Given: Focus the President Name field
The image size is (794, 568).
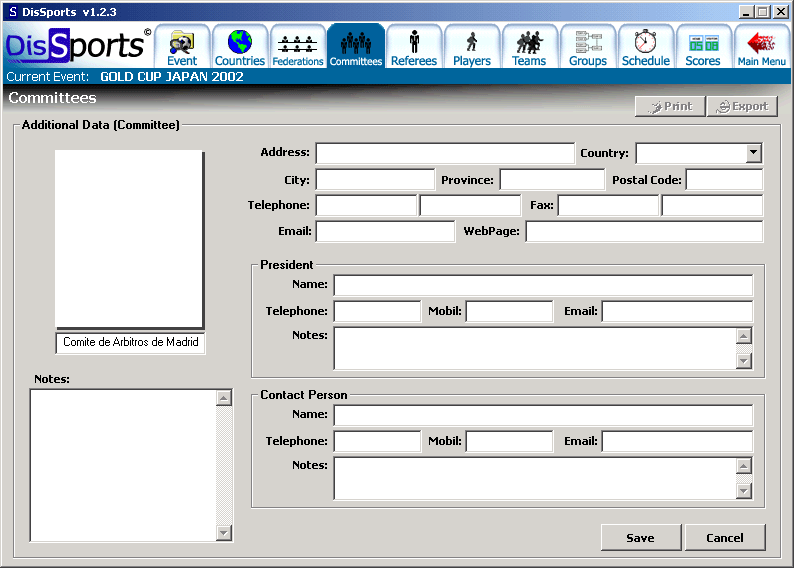Looking at the screenshot, I should 543,286.
